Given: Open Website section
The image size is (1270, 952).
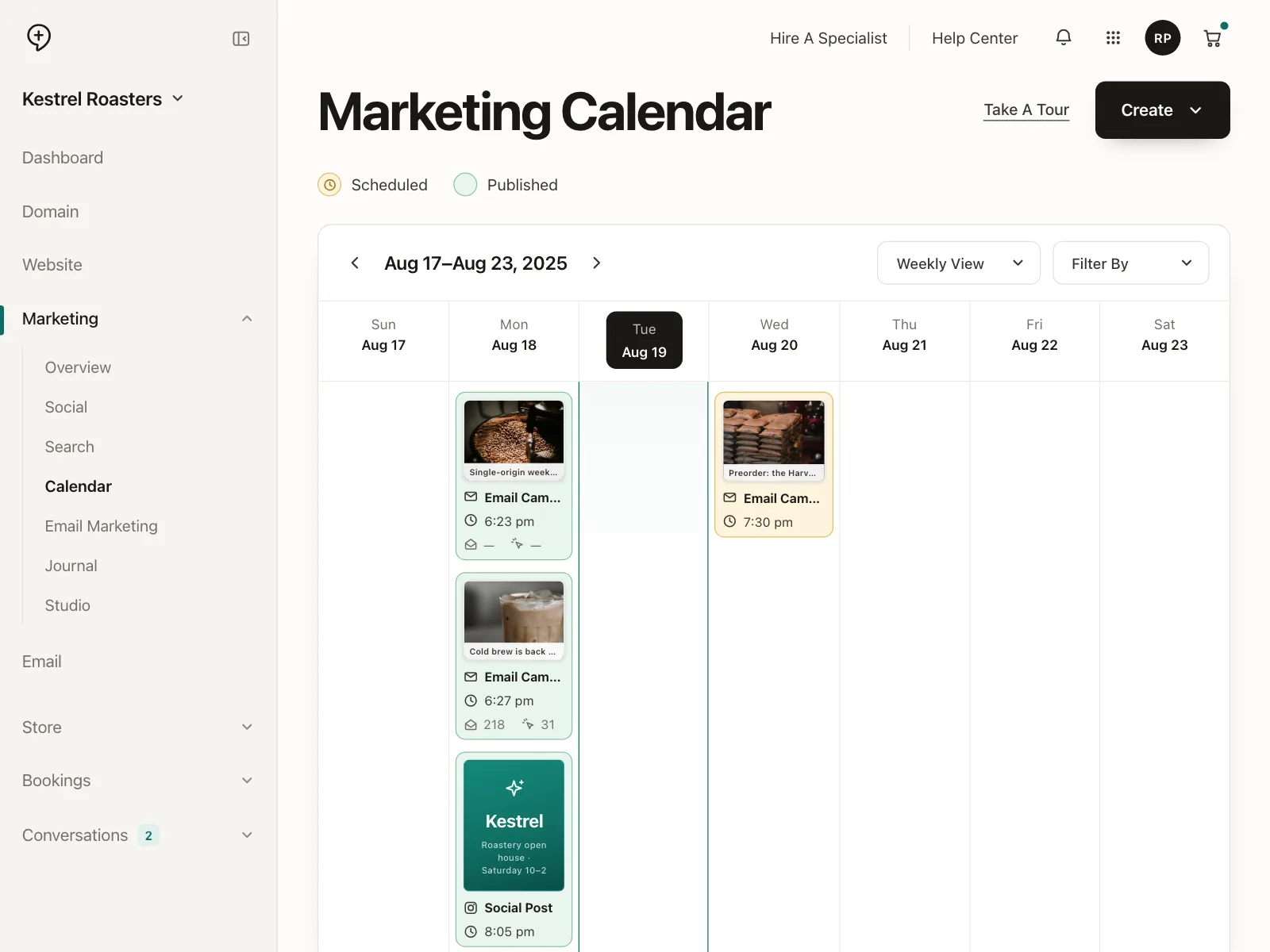Looking at the screenshot, I should tap(52, 265).
